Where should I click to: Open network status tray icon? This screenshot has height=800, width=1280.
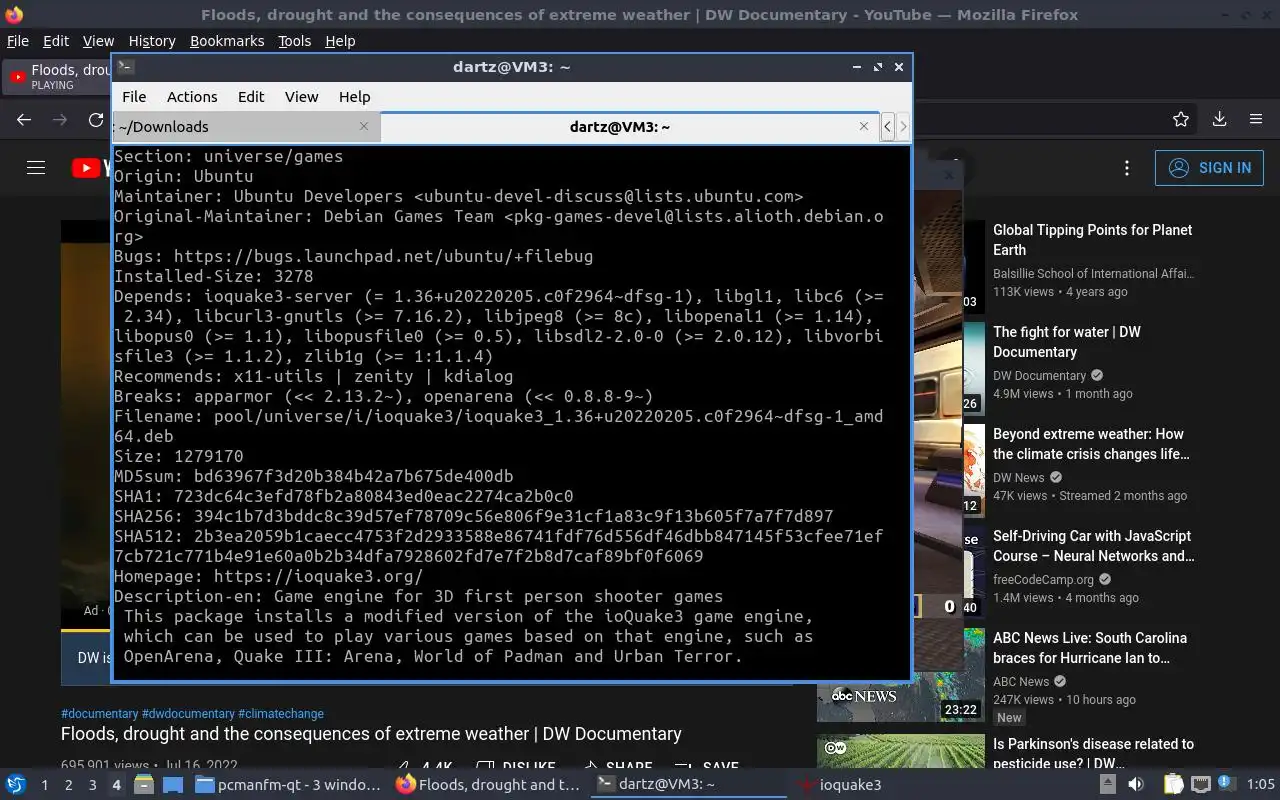pos(1201,785)
